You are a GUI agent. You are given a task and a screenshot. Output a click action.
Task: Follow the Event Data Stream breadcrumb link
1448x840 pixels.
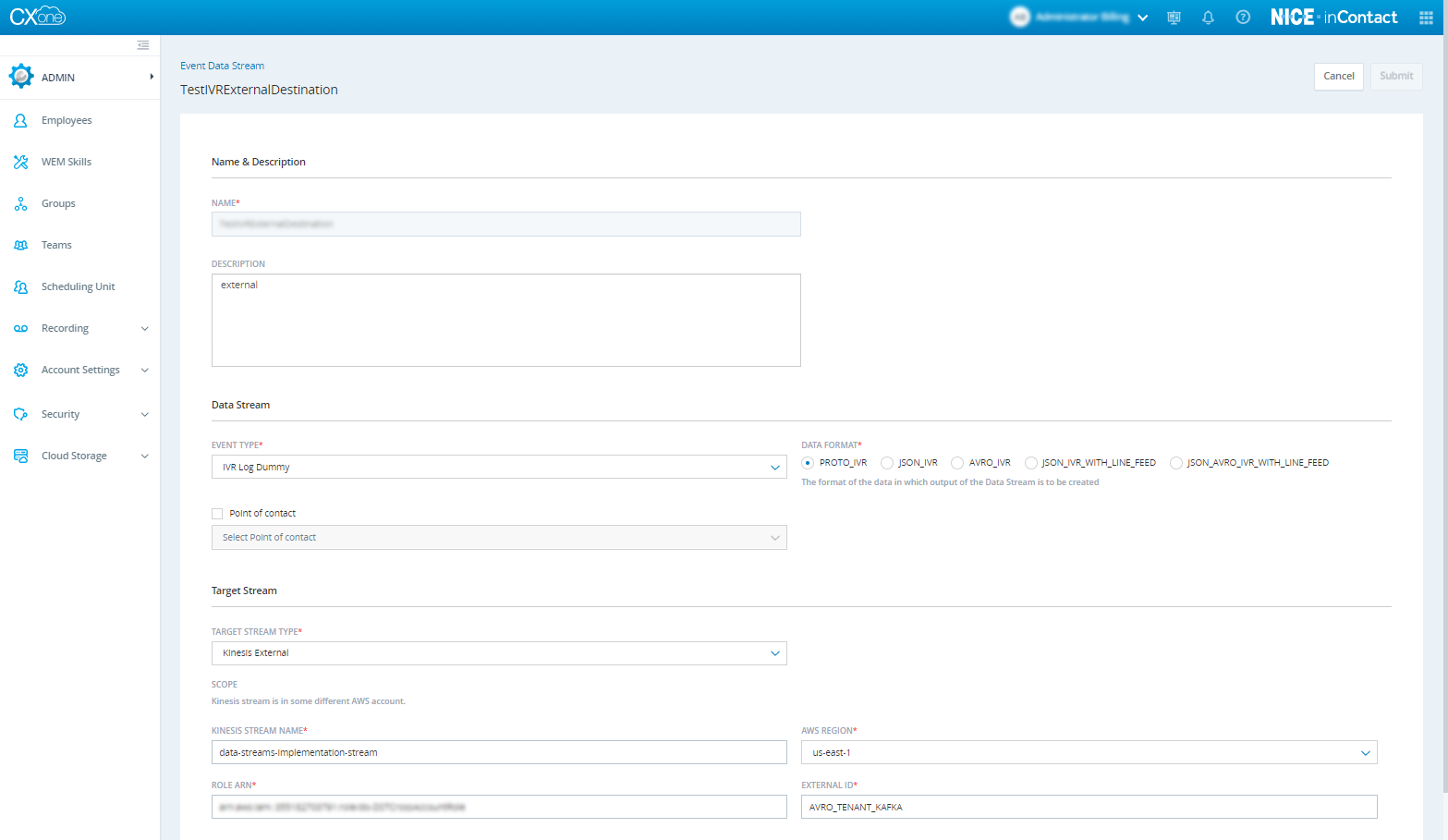click(222, 66)
